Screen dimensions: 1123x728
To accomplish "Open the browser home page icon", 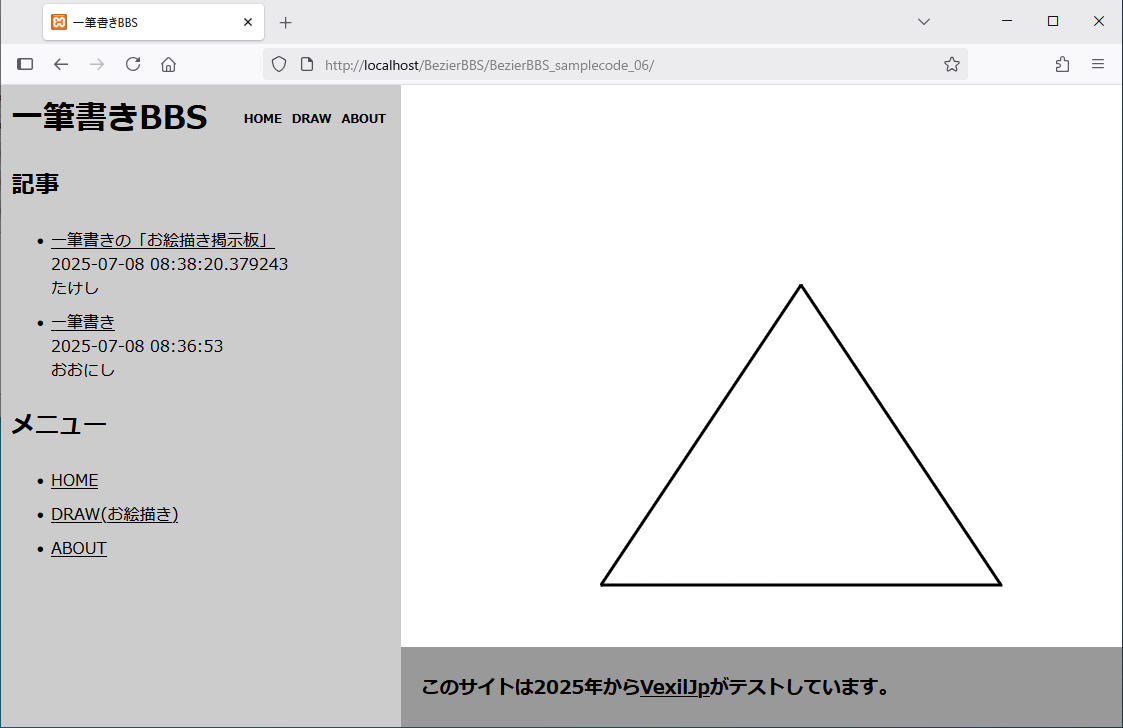I will tap(168, 63).
